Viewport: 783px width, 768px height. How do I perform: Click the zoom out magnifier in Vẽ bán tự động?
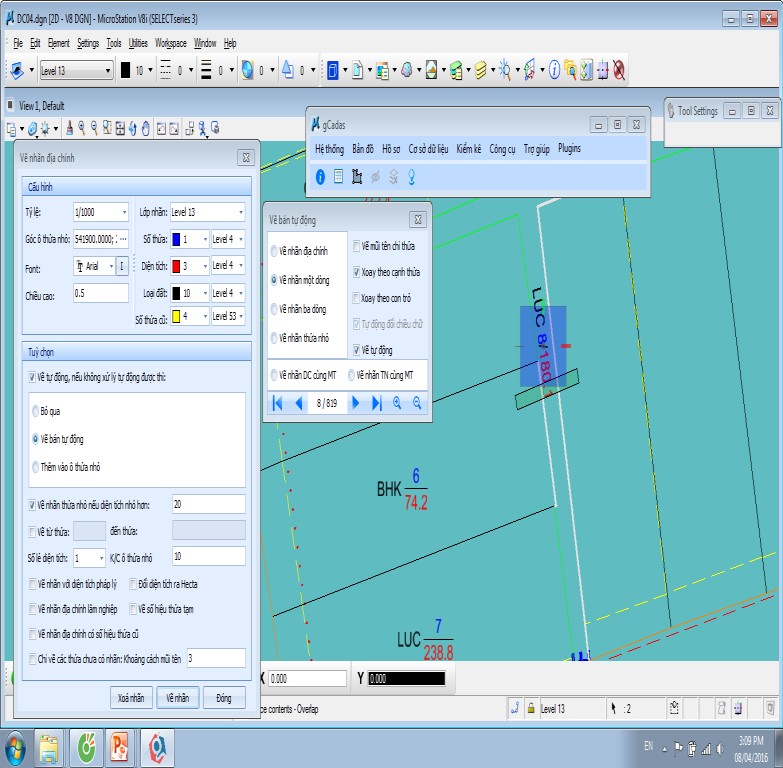tap(417, 403)
